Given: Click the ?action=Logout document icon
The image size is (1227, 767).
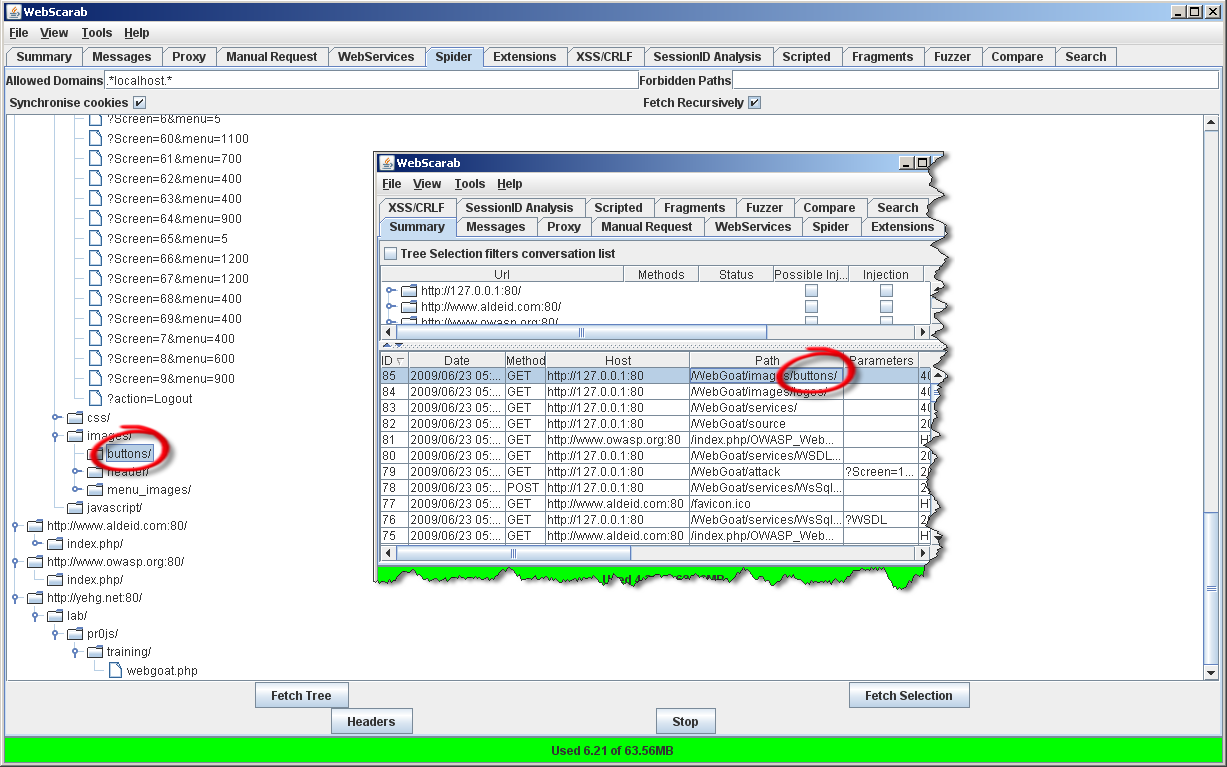Looking at the screenshot, I should tap(95, 399).
